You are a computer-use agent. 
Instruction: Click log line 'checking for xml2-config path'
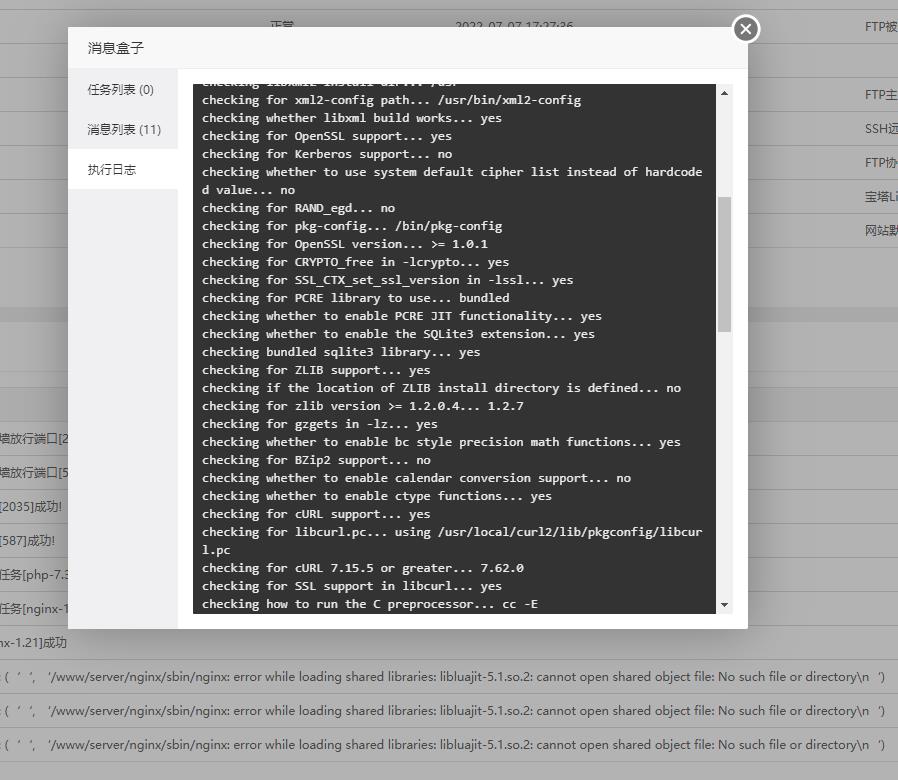click(391, 100)
